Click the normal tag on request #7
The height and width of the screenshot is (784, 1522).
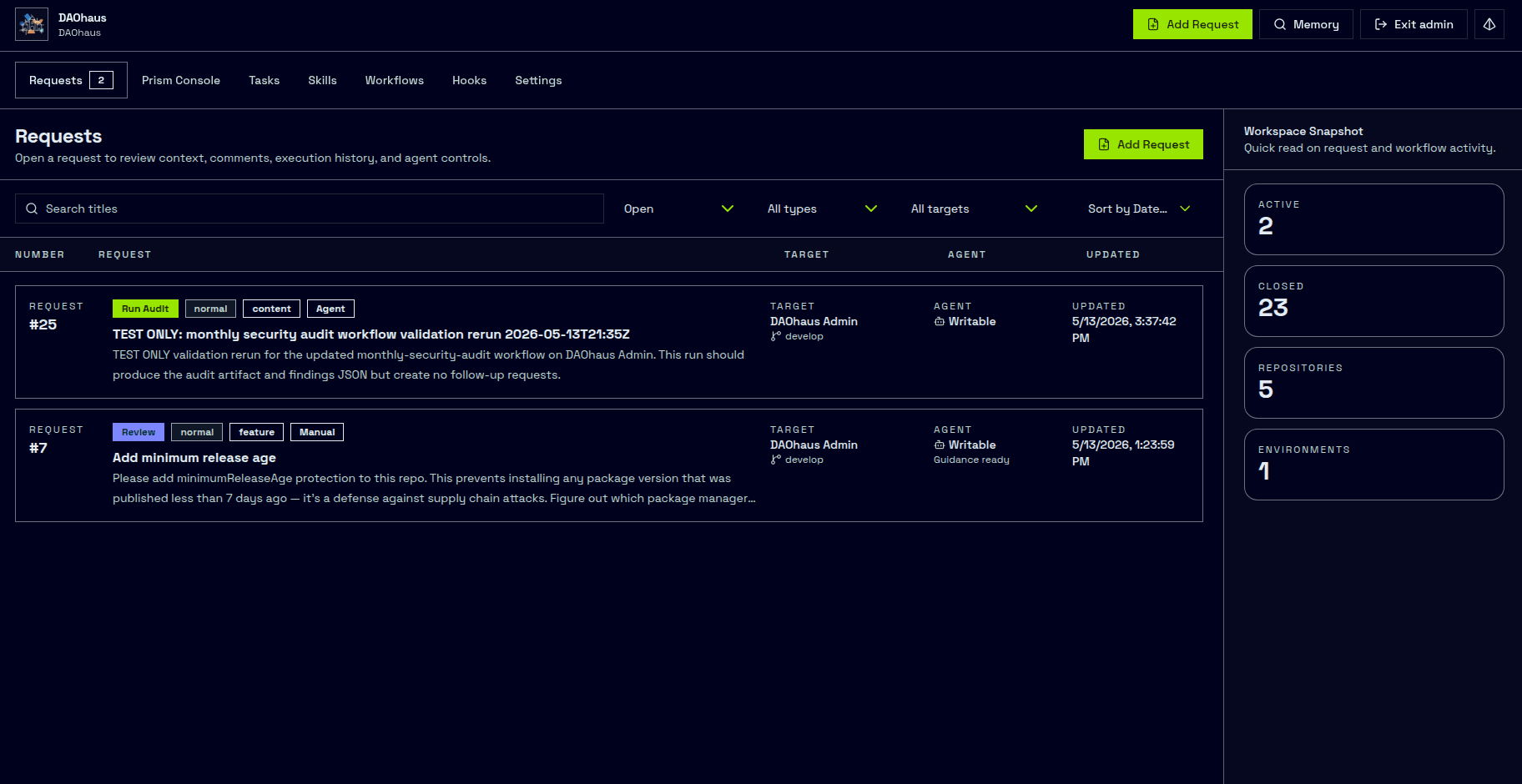[197, 432]
